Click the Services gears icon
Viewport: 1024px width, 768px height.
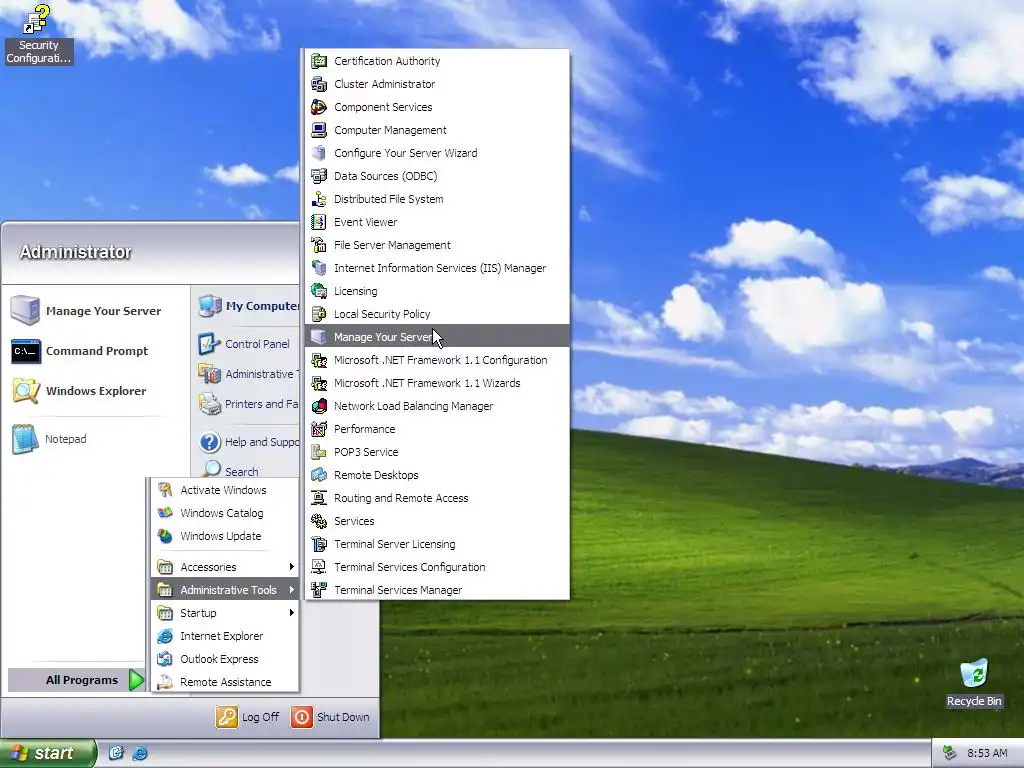[319, 521]
